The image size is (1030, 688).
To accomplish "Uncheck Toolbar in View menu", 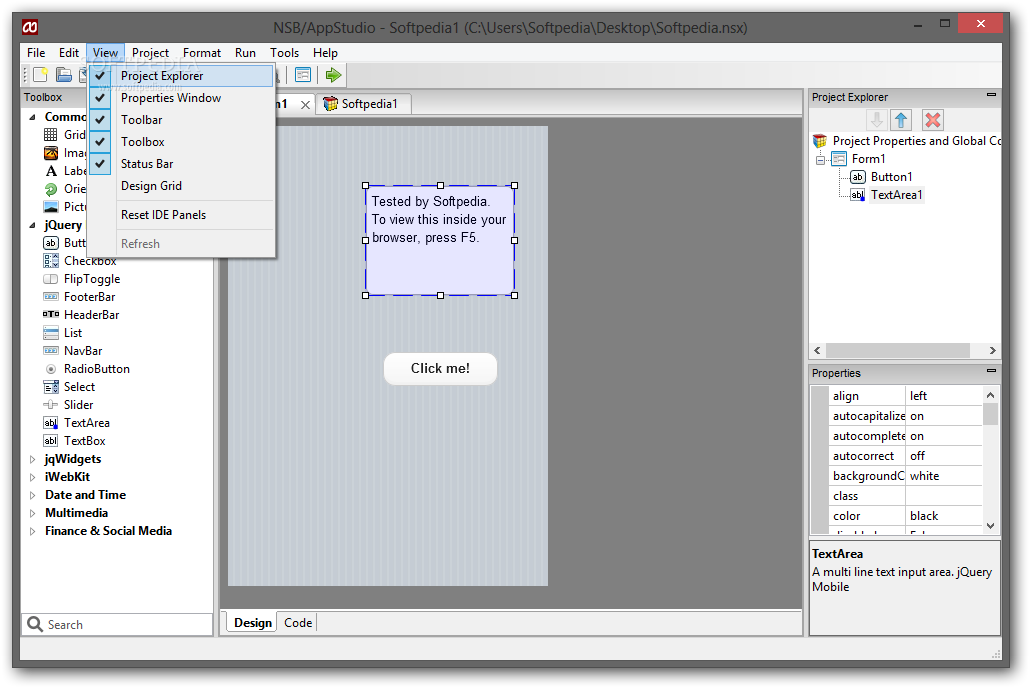I will click(181, 120).
